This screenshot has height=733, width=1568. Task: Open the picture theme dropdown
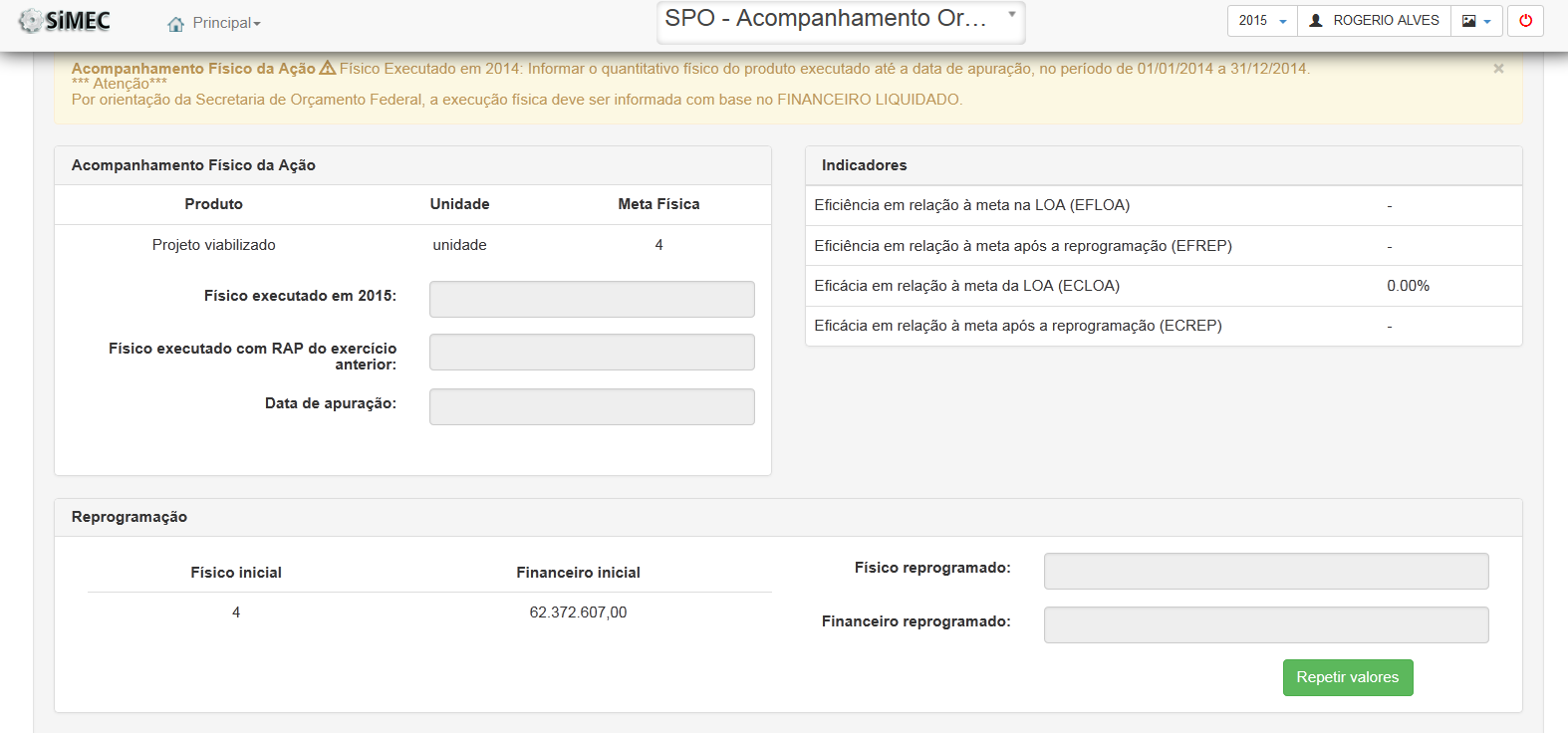coord(1476,21)
